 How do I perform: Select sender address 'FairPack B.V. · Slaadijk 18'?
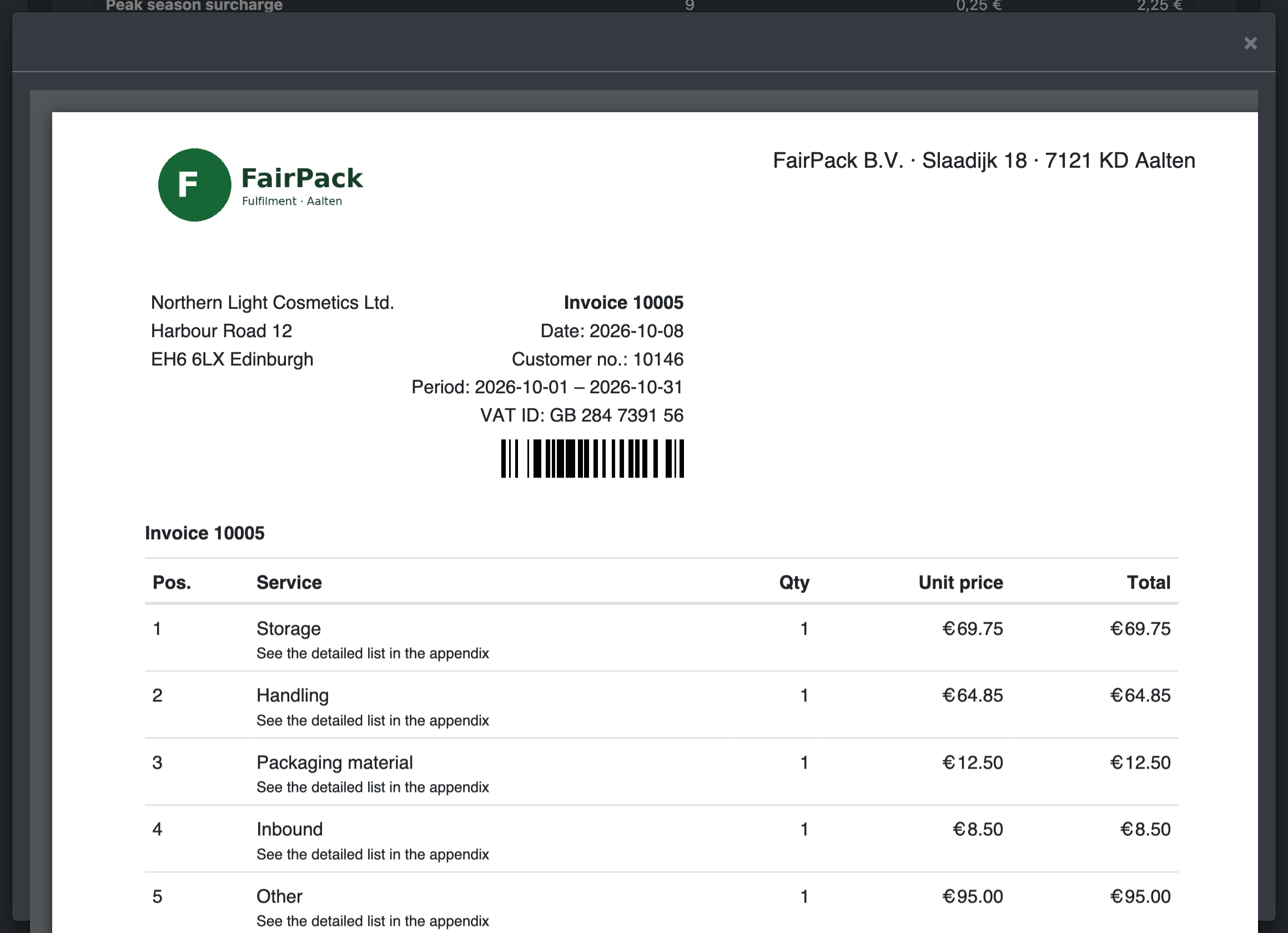[x=899, y=161]
